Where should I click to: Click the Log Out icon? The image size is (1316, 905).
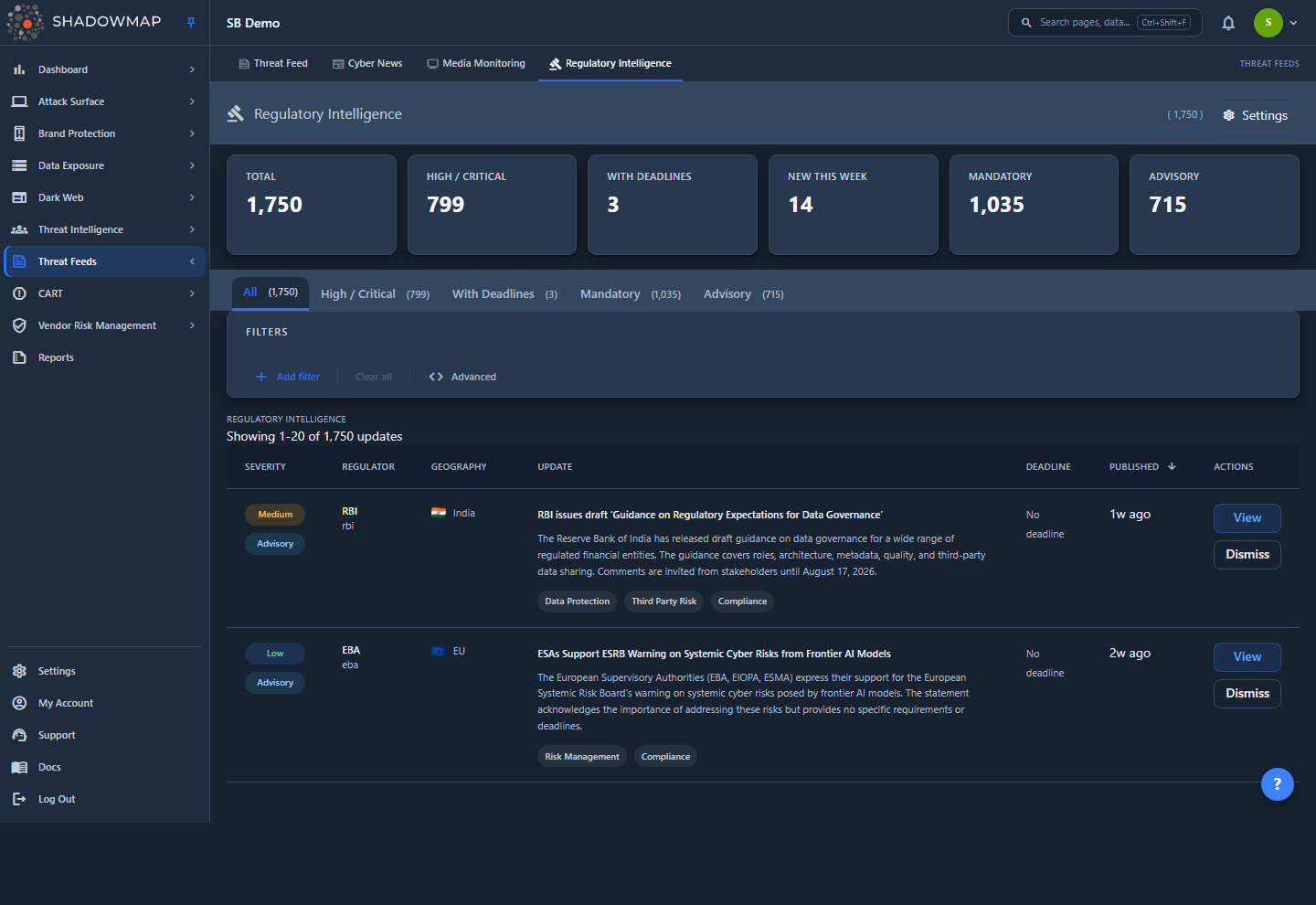19,799
